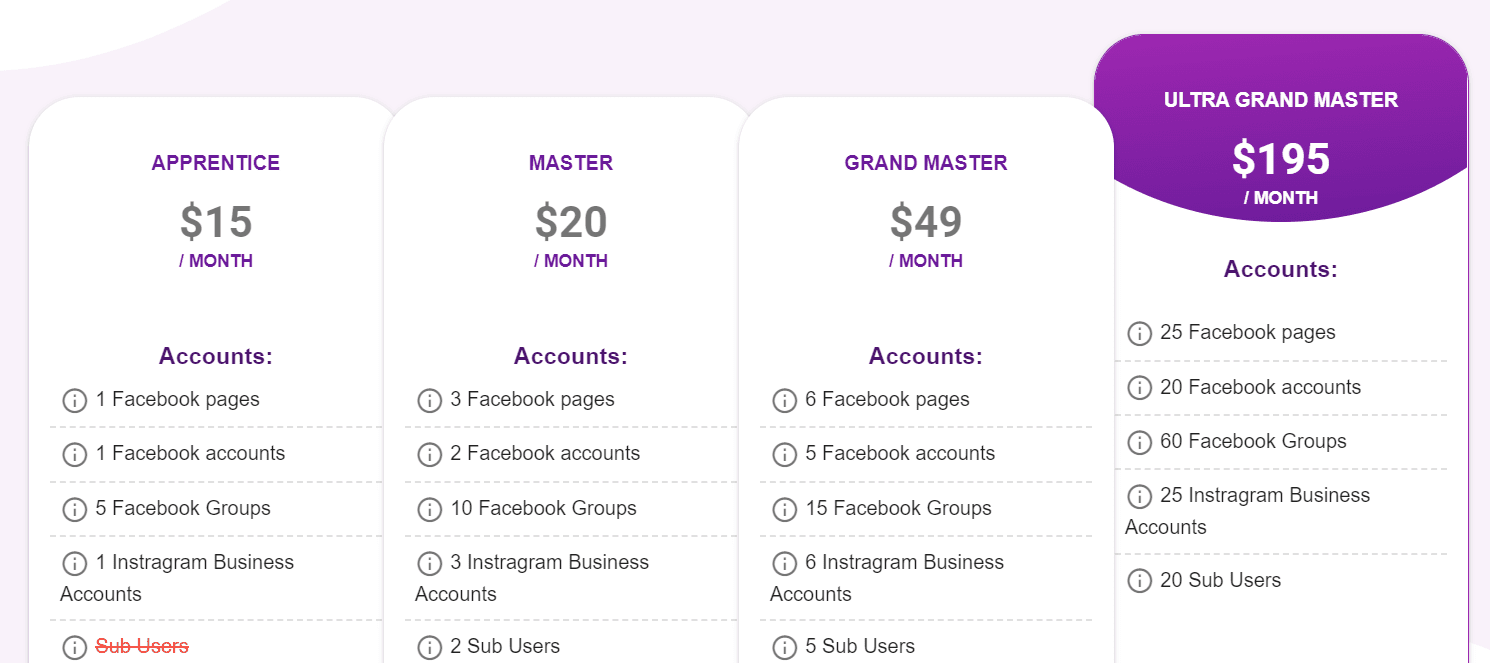Image resolution: width=1490 pixels, height=663 pixels.
Task: Click the info icon beside "20 Facebook accounts"
Action: click(1139, 388)
